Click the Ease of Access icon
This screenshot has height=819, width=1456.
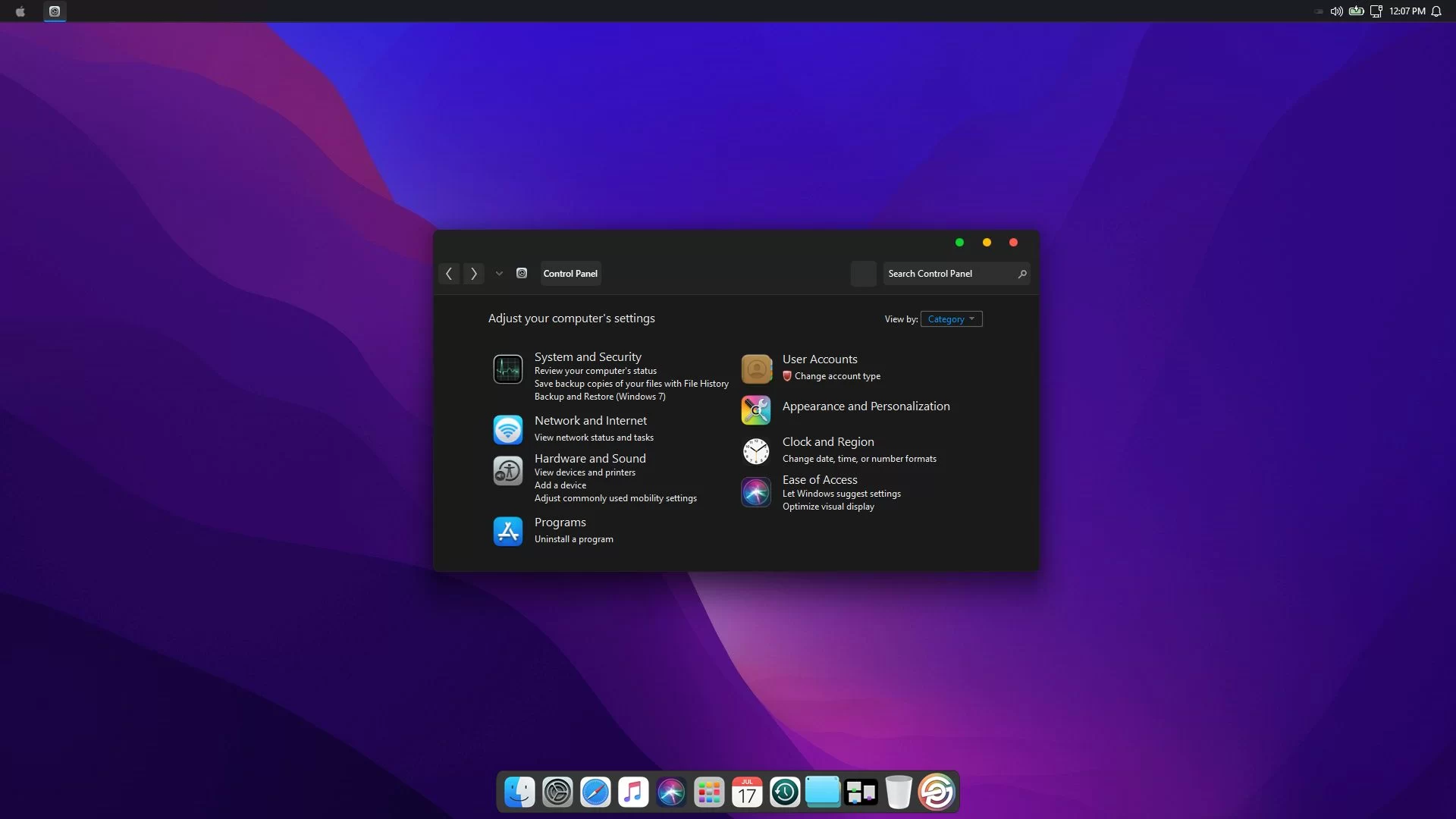click(756, 492)
